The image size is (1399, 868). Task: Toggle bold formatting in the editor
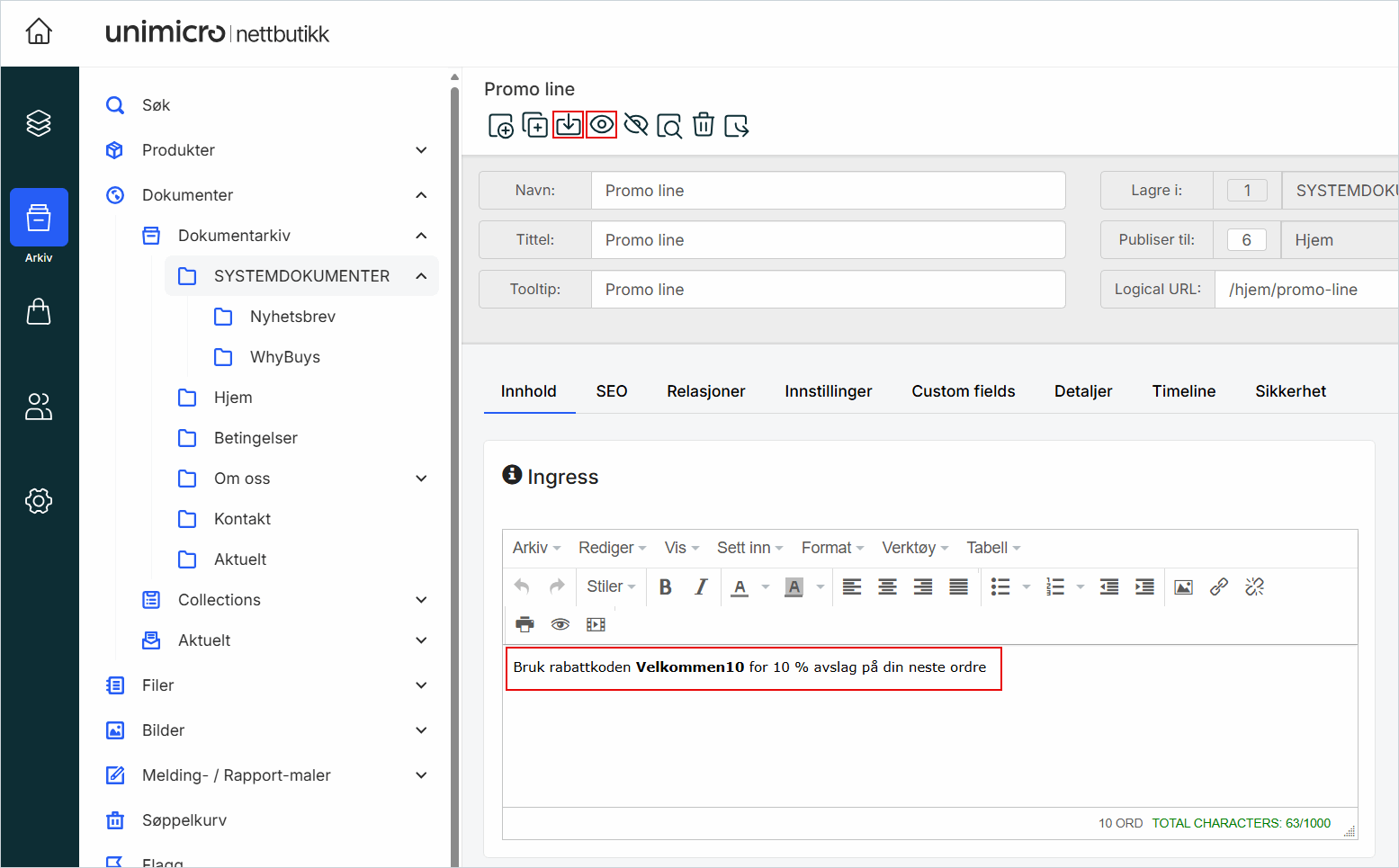point(665,587)
